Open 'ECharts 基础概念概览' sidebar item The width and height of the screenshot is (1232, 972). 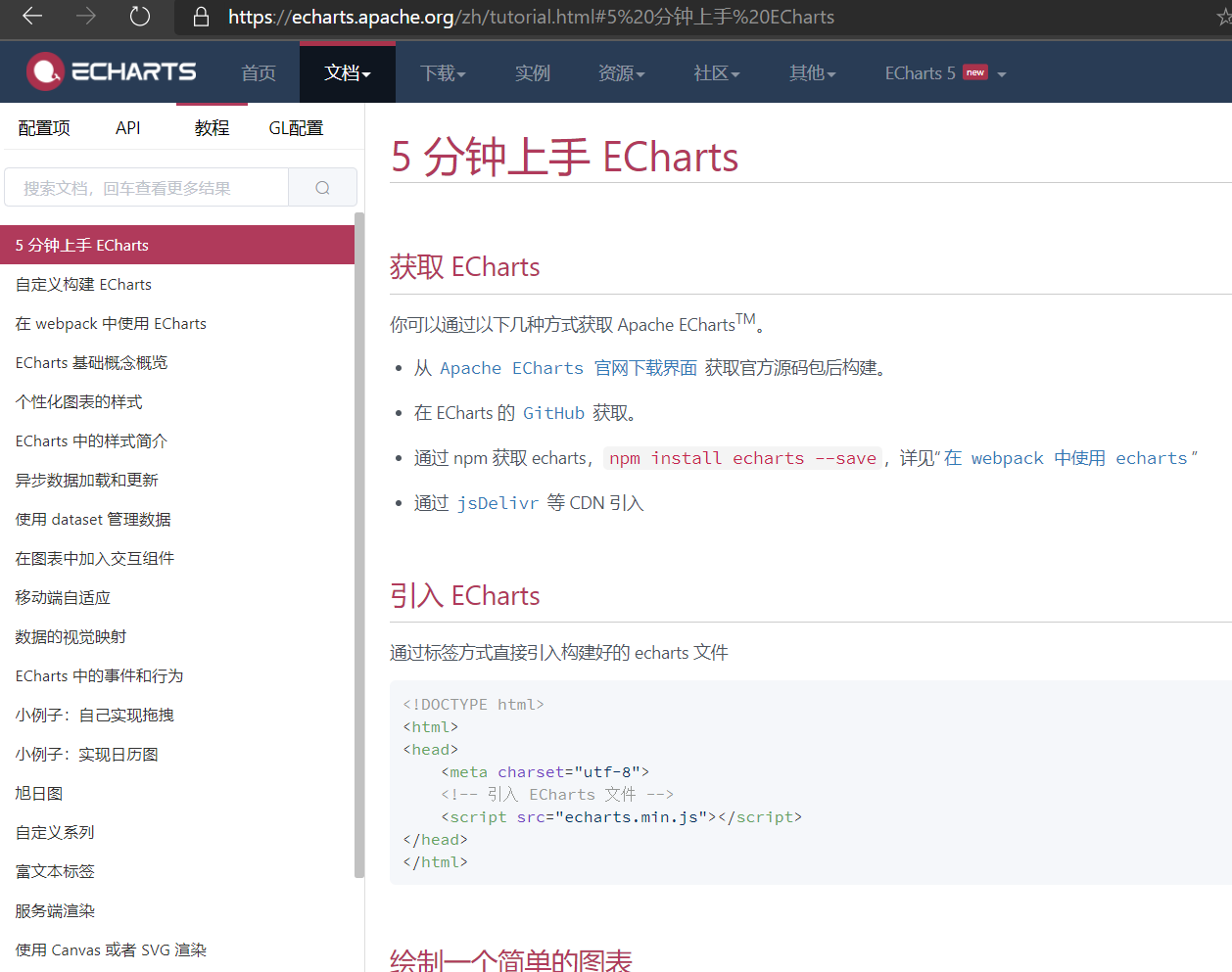pos(177,362)
